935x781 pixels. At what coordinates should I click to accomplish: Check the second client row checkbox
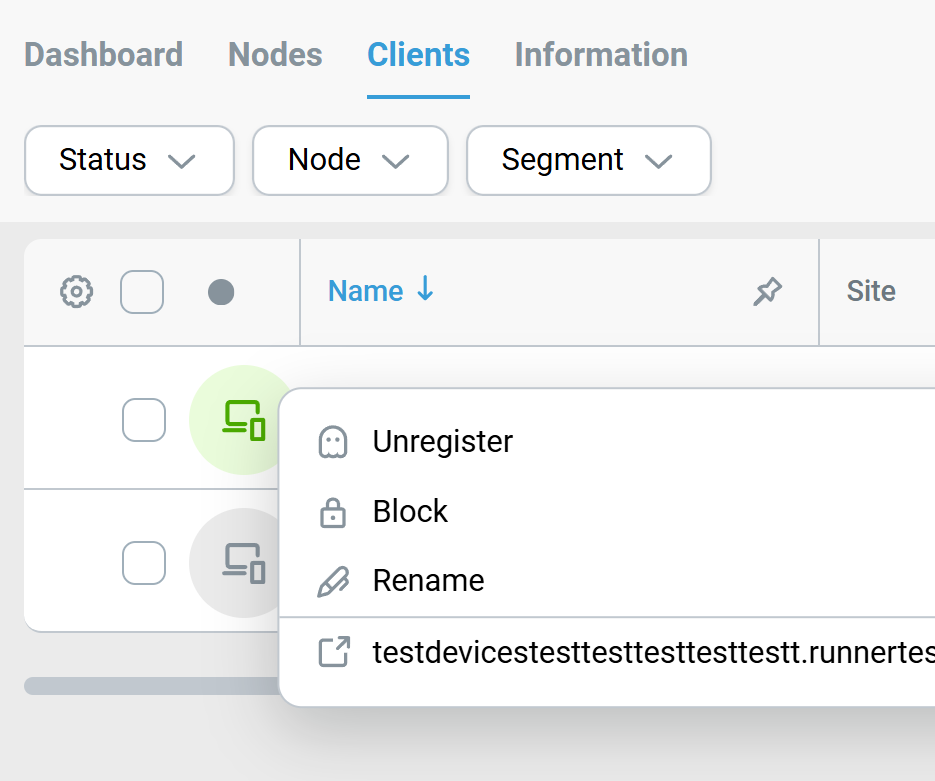[x=144, y=563]
